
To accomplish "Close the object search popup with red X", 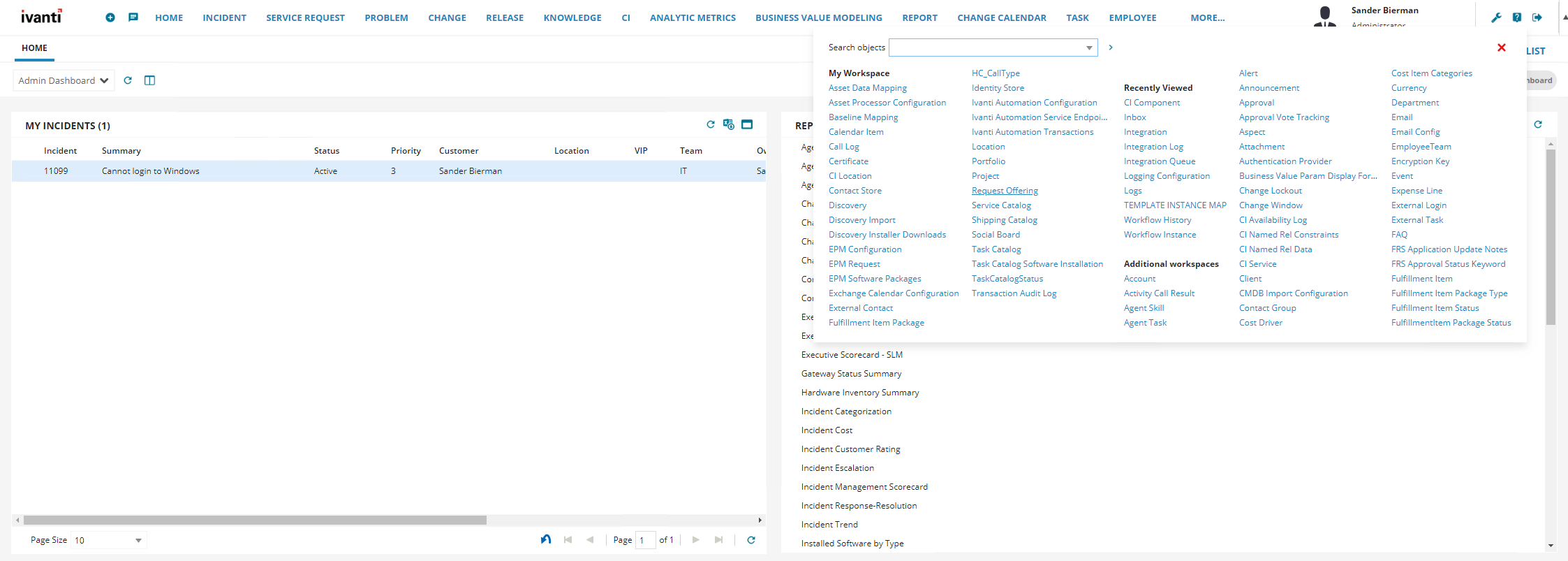I will (x=1502, y=48).
